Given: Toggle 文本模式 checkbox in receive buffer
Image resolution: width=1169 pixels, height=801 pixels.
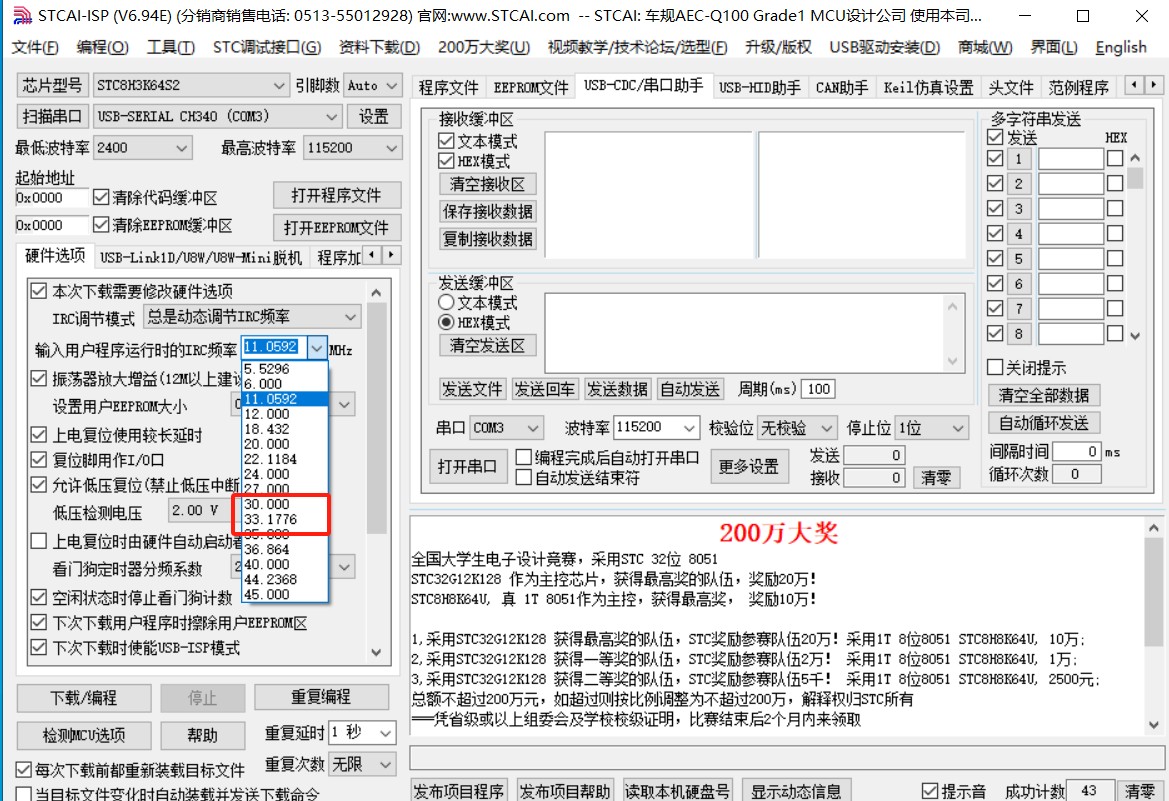Looking at the screenshot, I should (447, 141).
